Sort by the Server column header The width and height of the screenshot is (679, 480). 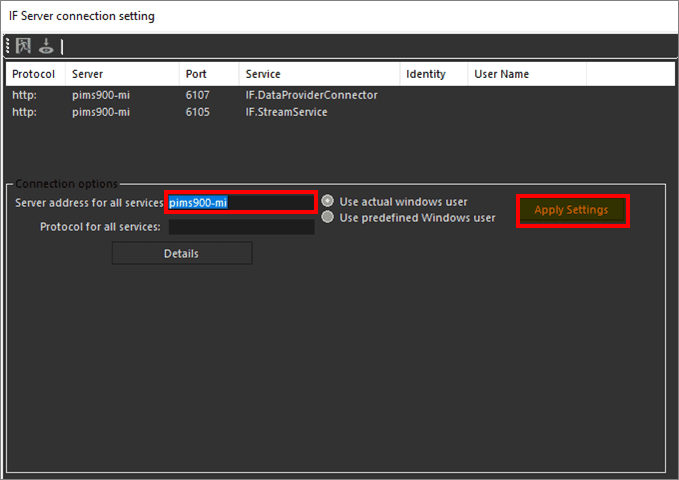122,74
